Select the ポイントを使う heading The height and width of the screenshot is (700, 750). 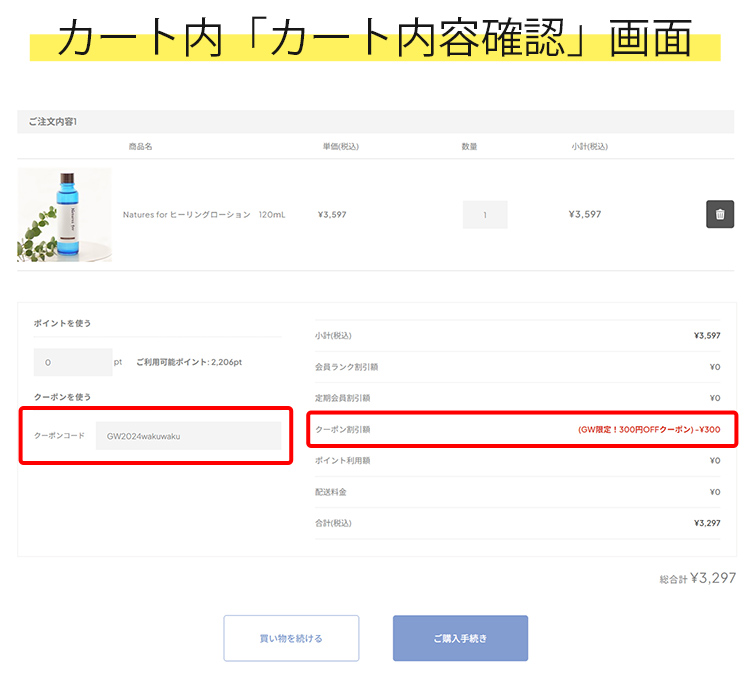pos(62,323)
